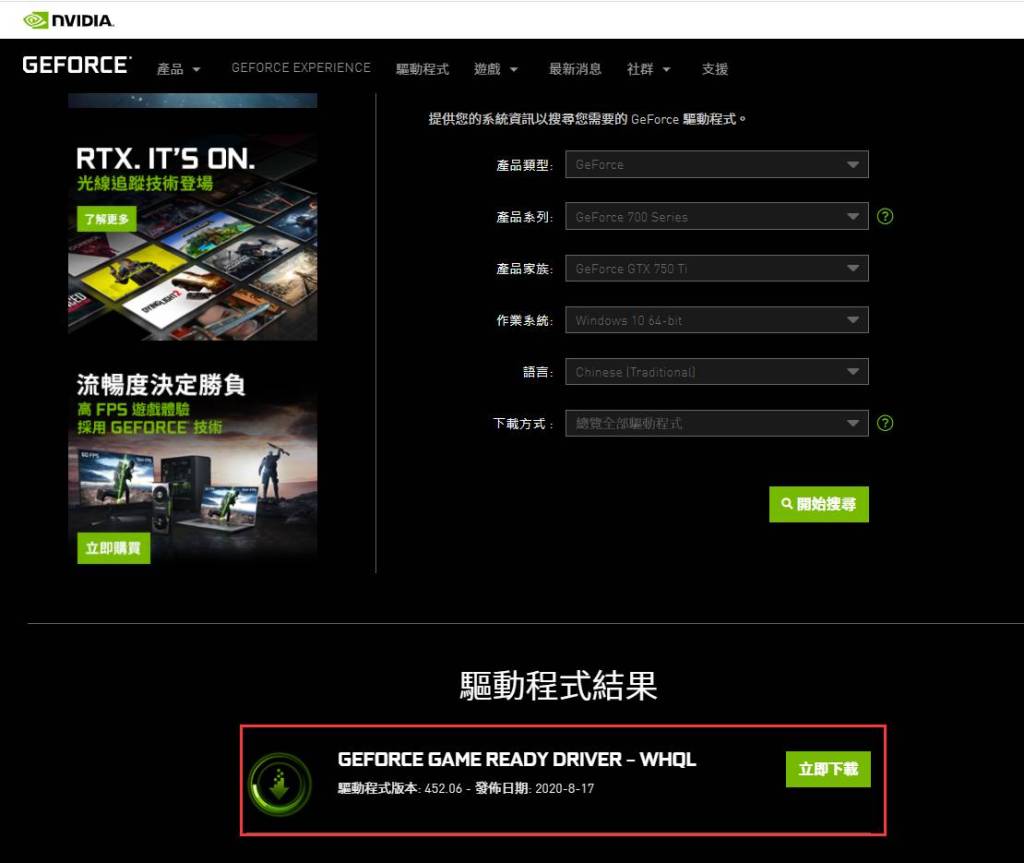Go to 驅動程式 navigation item
This screenshot has height=863, width=1024.
click(423, 69)
